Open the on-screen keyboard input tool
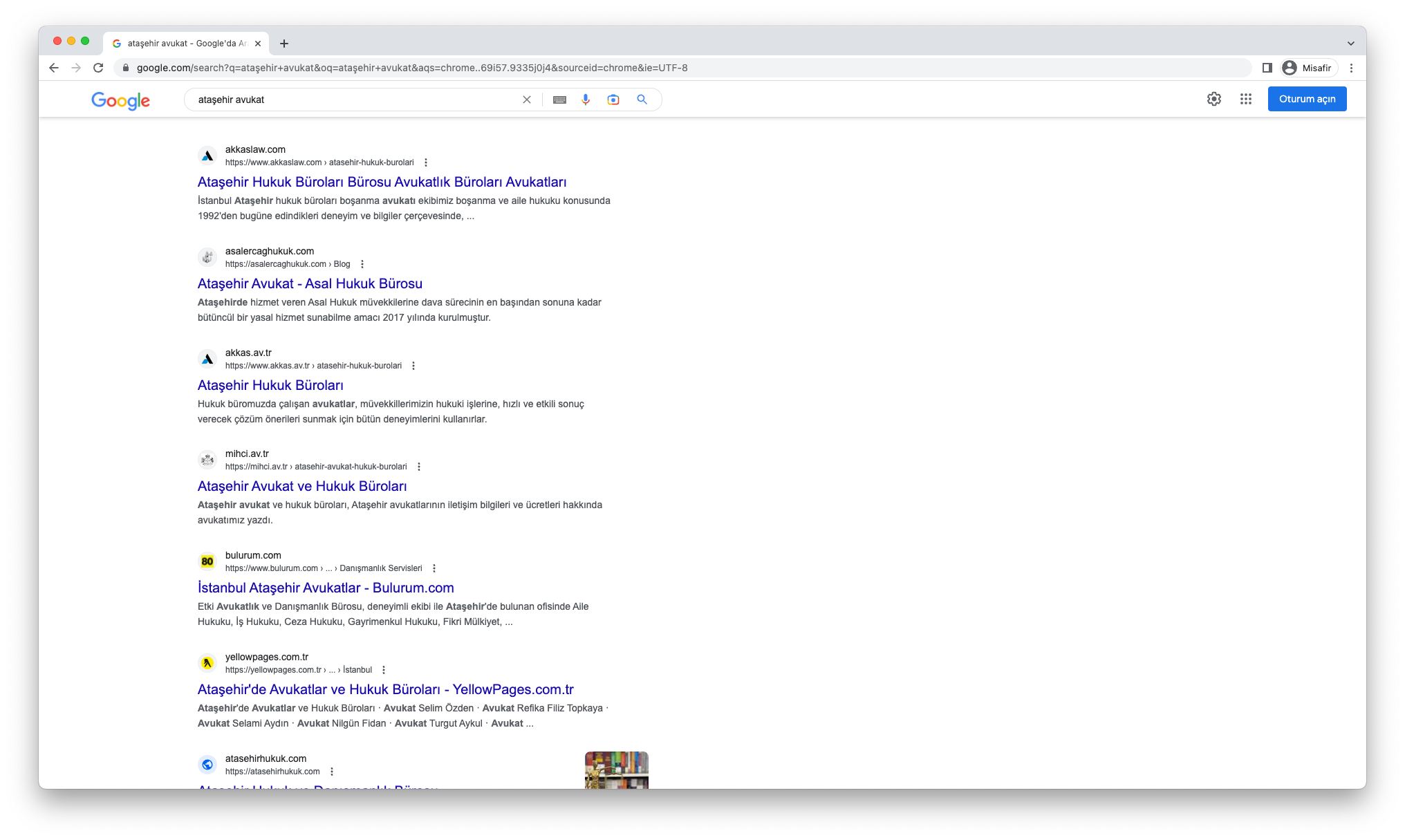The width and height of the screenshot is (1405, 840). coord(560,100)
